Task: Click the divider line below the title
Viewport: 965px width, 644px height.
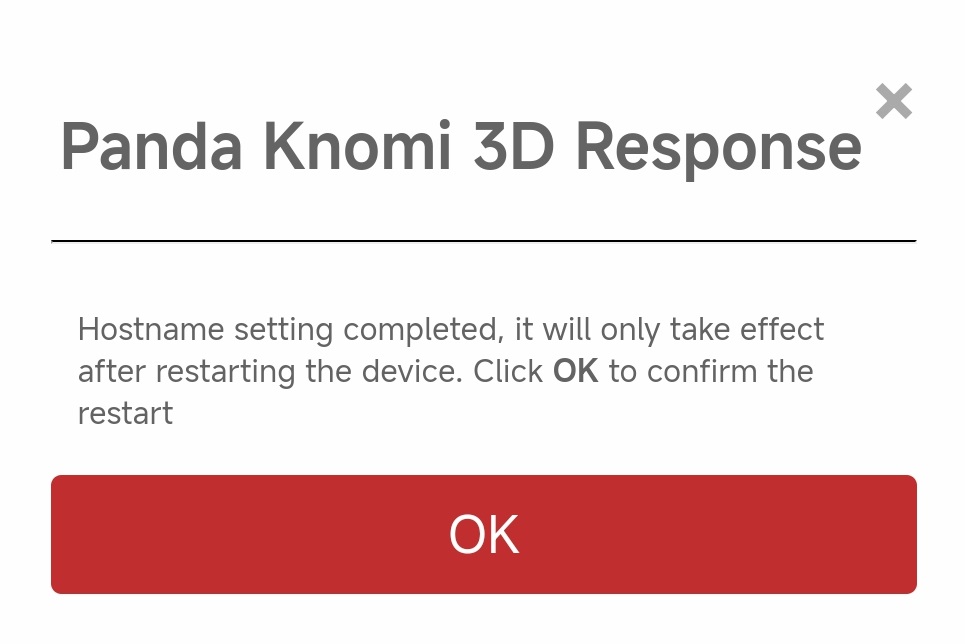Action: click(x=484, y=241)
